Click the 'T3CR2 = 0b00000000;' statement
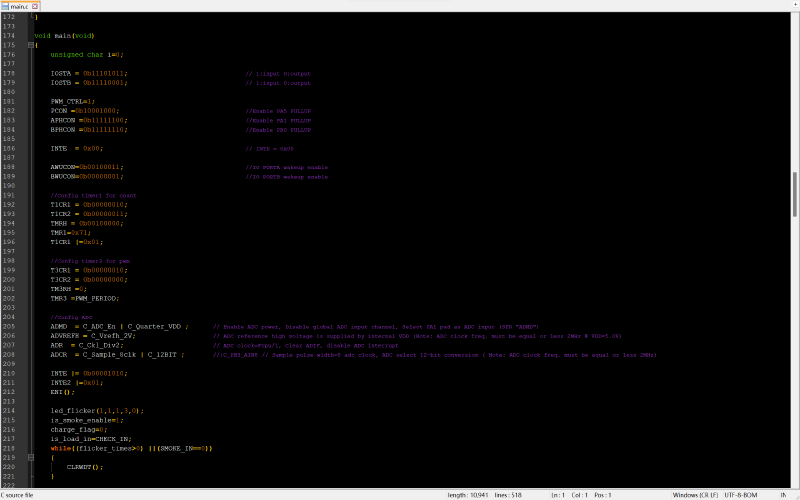Screen dimensions: 800x500 tap(89, 280)
